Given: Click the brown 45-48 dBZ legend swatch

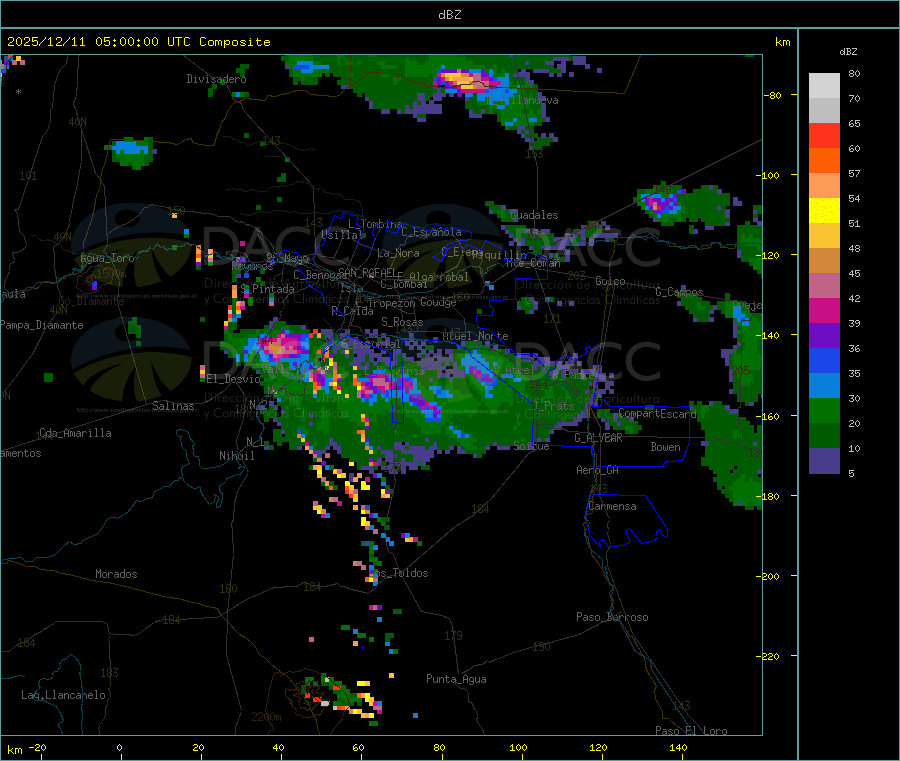Looking at the screenshot, I should coord(824,261).
